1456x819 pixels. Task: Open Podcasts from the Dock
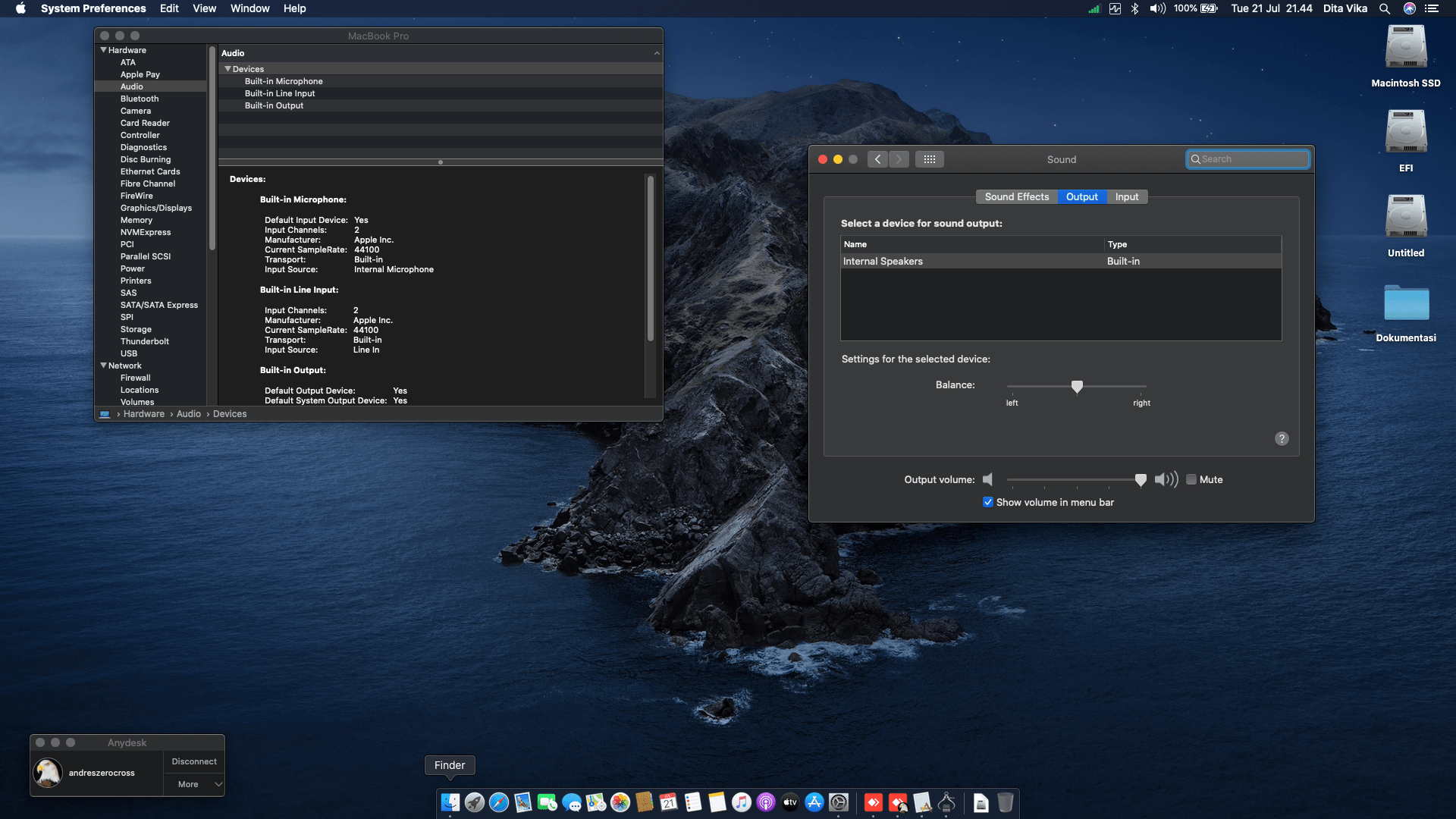coord(766,802)
